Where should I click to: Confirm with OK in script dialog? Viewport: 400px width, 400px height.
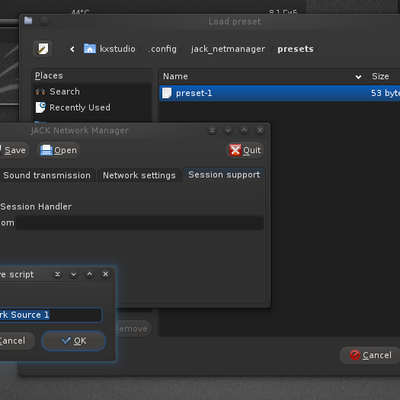[74, 341]
